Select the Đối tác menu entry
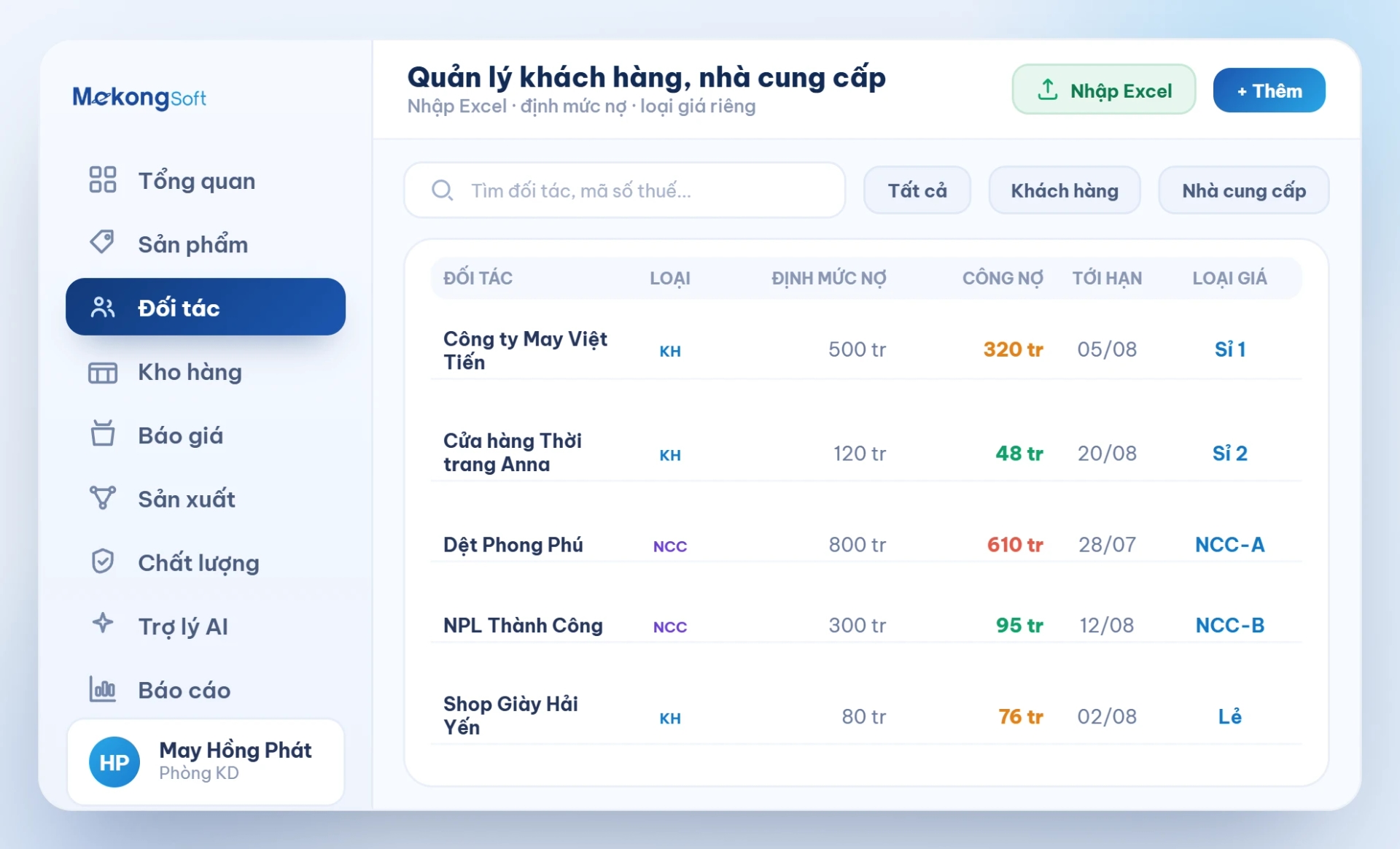The width and height of the screenshot is (1400, 849). 206,307
